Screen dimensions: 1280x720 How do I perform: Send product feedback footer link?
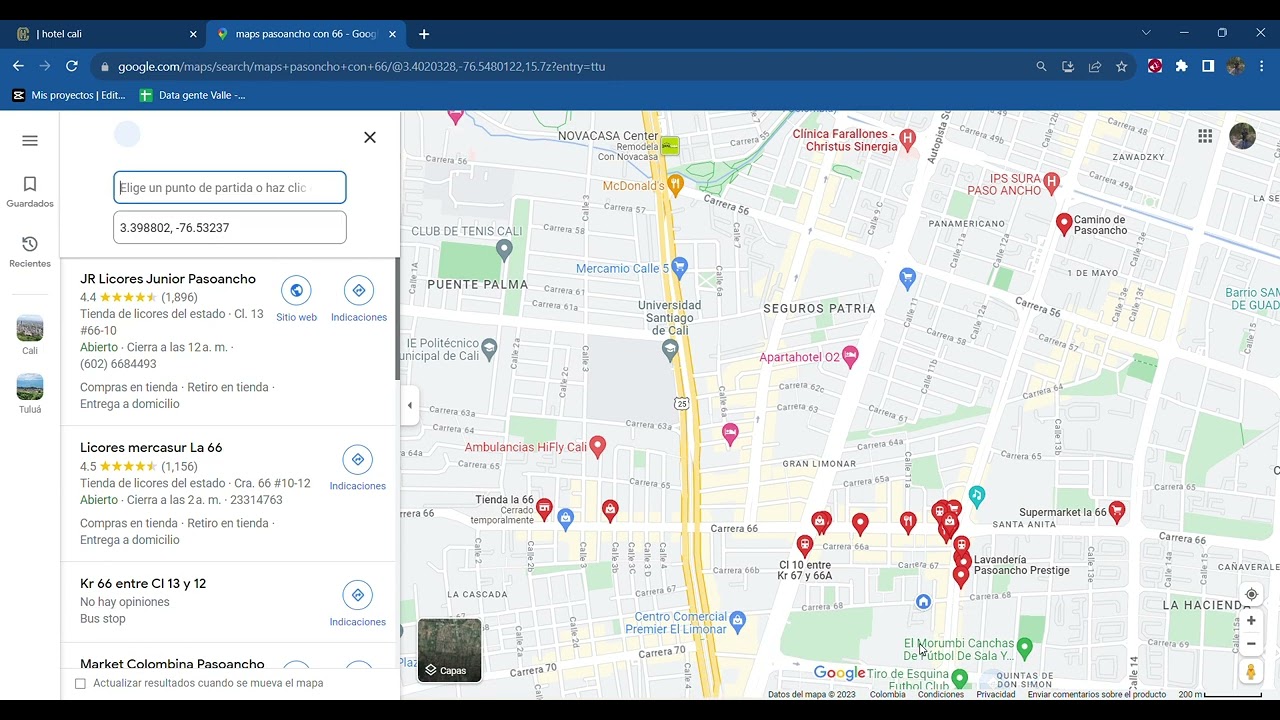click(x=1097, y=694)
